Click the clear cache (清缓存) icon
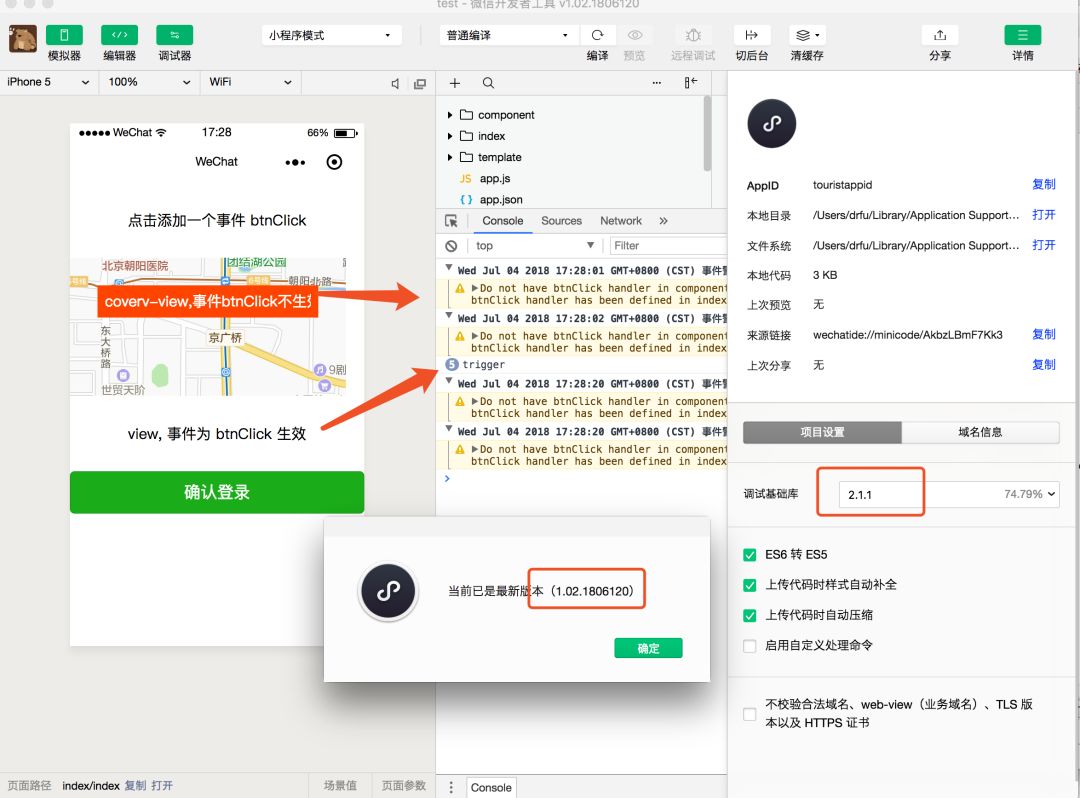1080x798 pixels. tap(807, 35)
